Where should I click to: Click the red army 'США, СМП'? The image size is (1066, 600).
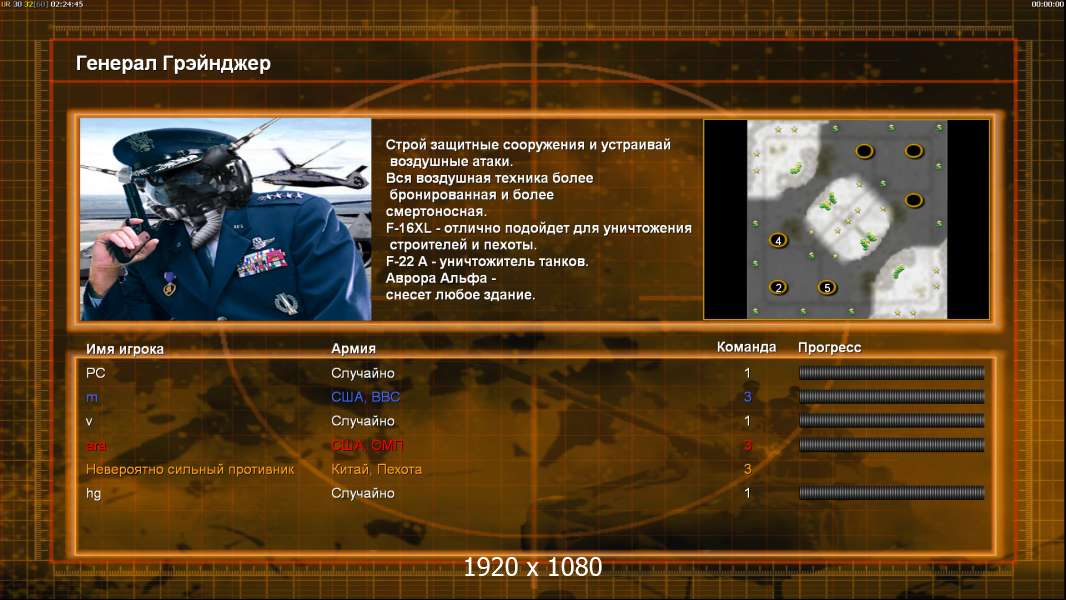(x=367, y=446)
